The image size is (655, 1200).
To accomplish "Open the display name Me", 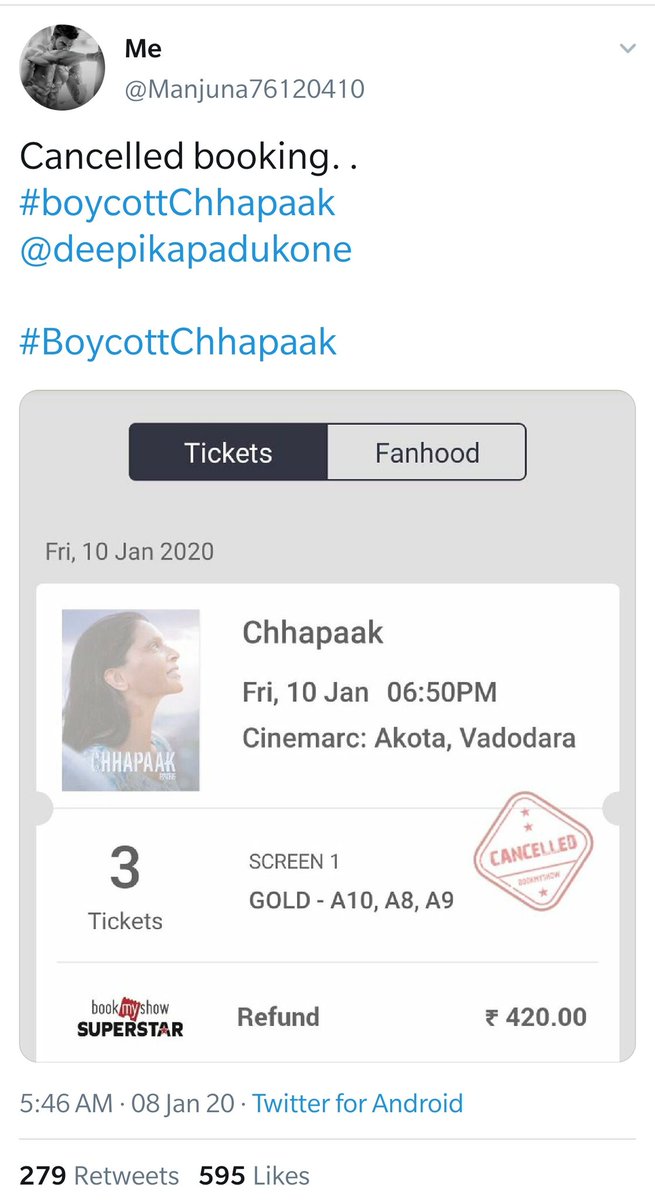I will (x=143, y=48).
